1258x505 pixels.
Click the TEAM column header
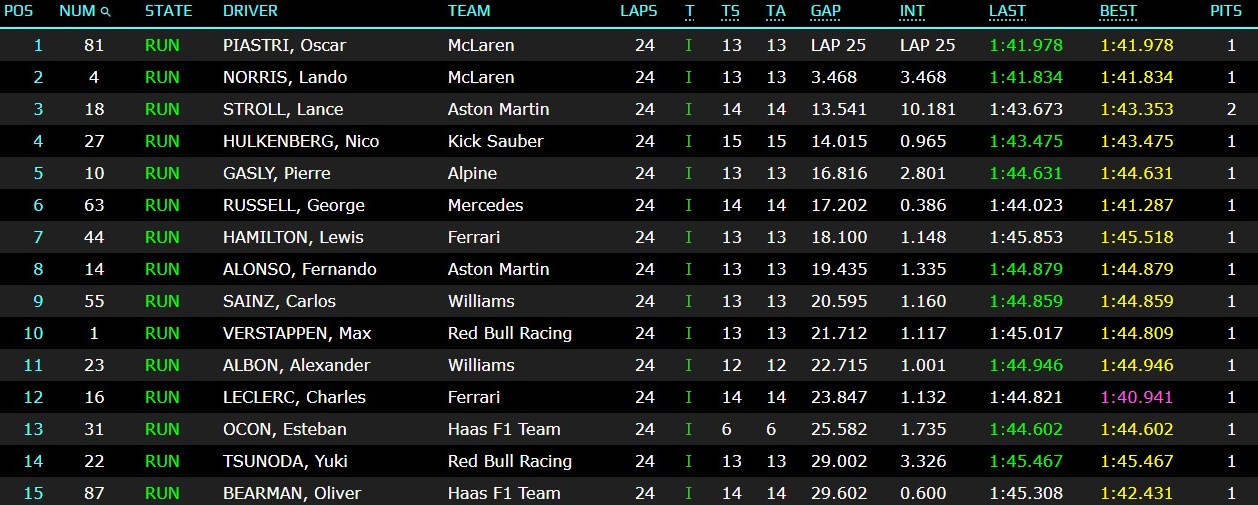(x=469, y=11)
